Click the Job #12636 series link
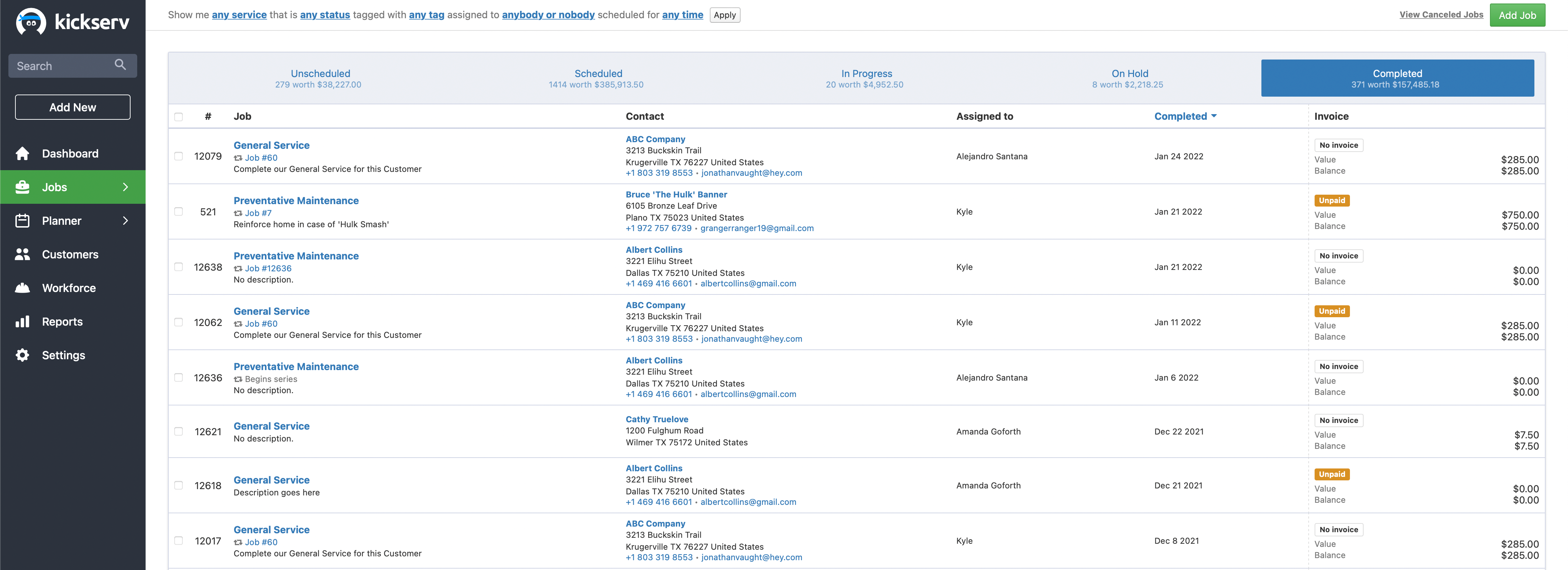 click(268, 269)
